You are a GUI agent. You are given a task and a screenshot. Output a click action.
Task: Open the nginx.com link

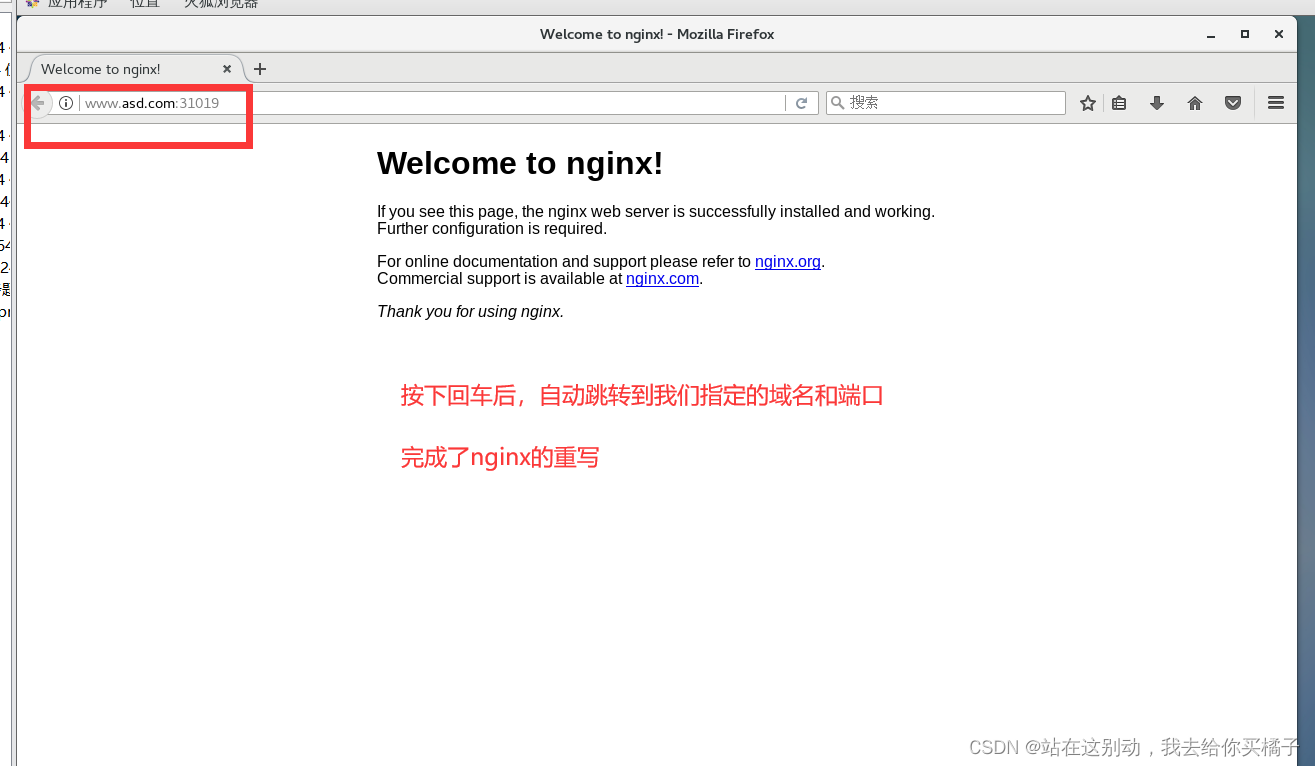click(x=662, y=279)
